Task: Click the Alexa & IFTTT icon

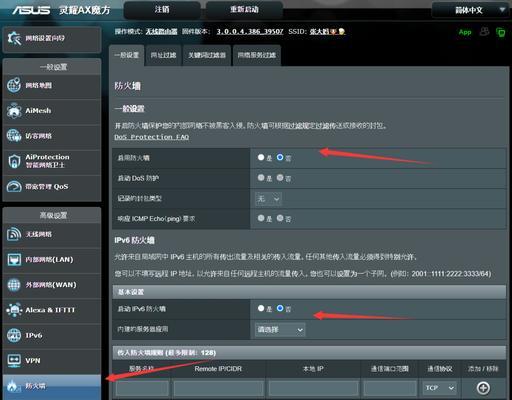Action: tap(14, 310)
